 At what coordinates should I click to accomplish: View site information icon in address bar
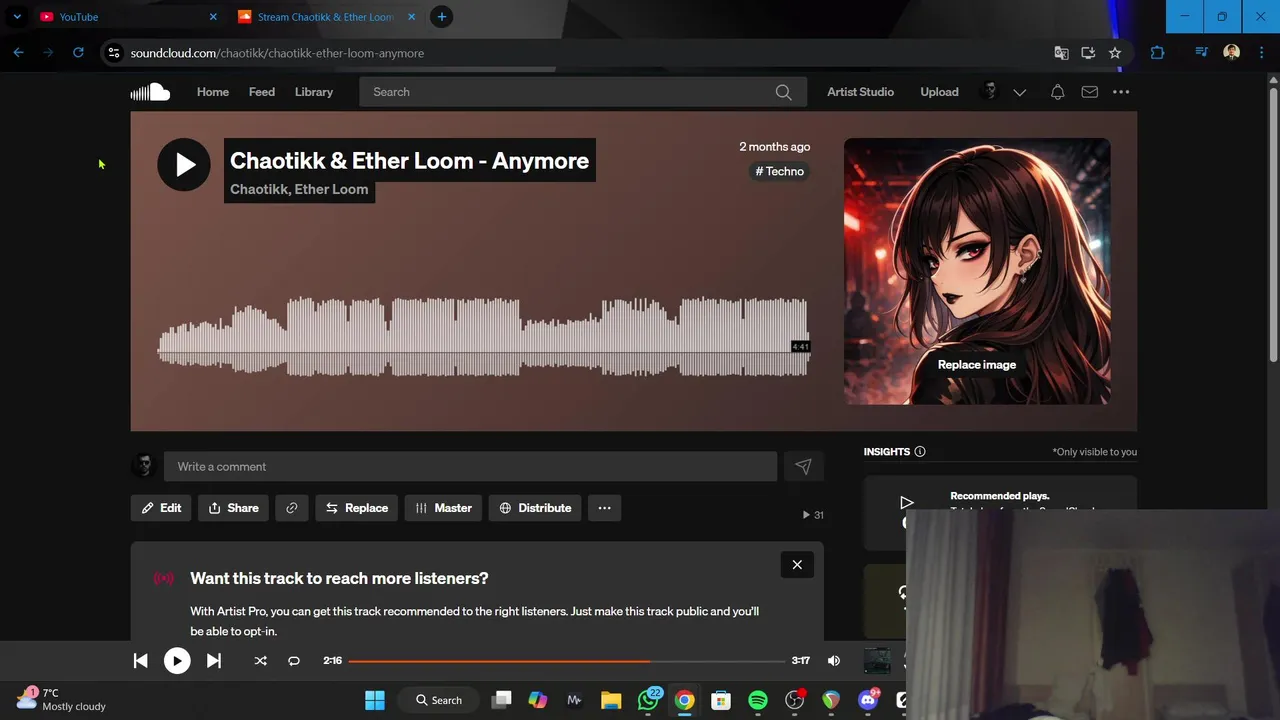pyautogui.click(x=113, y=53)
